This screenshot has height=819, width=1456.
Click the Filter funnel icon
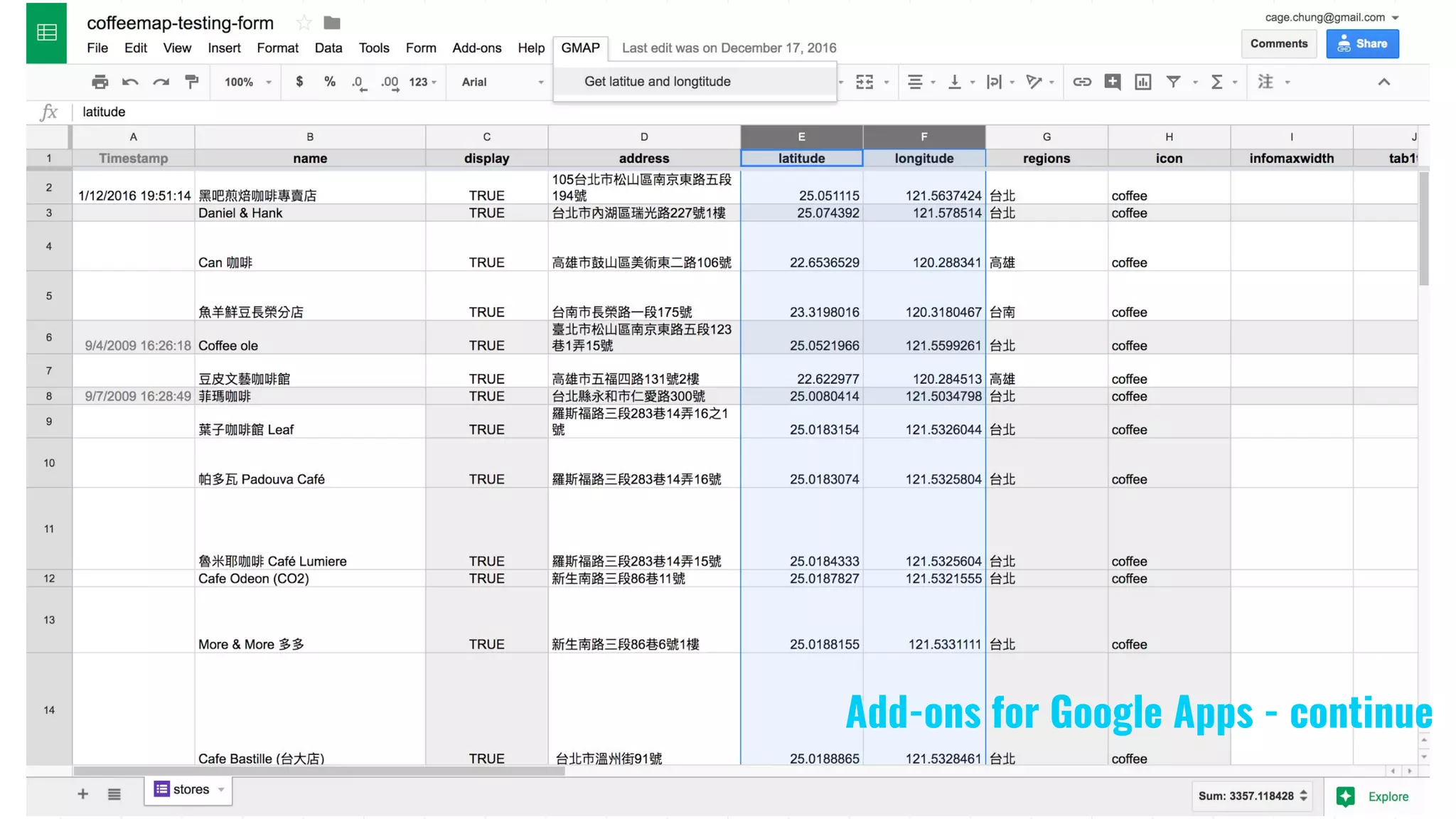[x=1174, y=82]
